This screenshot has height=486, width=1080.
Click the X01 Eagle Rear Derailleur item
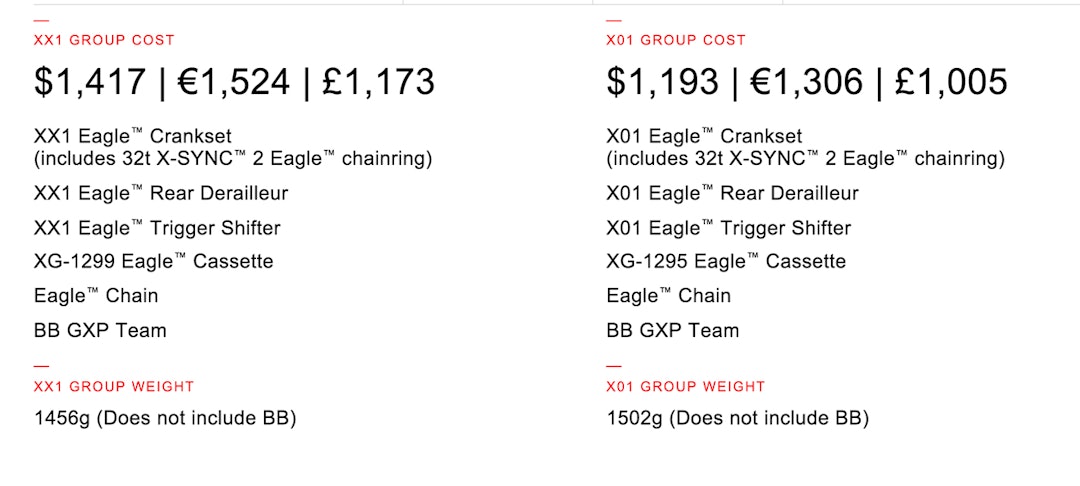[x=733, y=194]
